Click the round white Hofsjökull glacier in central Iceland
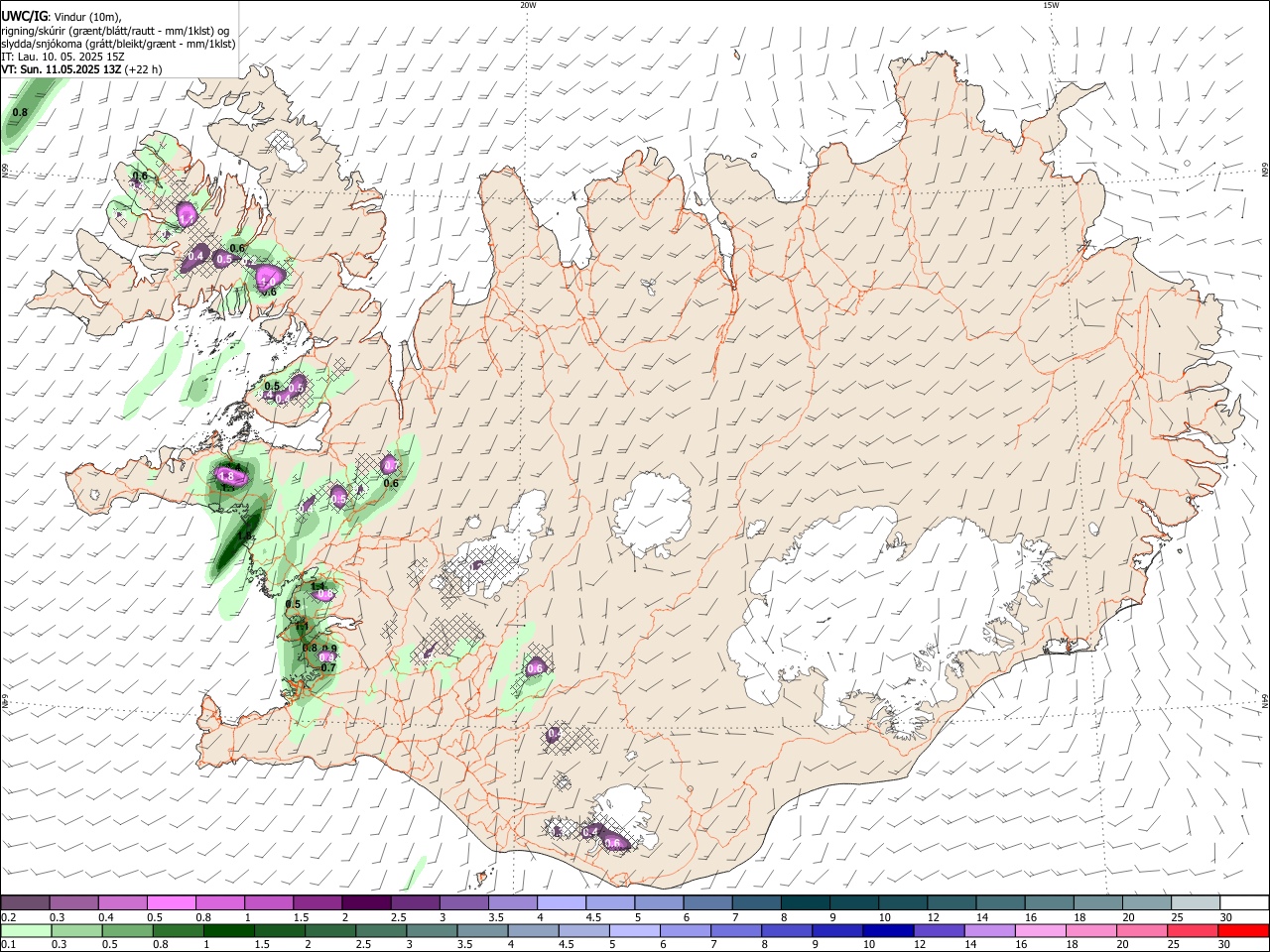This screenshot has height=952, width=1270. tap(652, 515)
